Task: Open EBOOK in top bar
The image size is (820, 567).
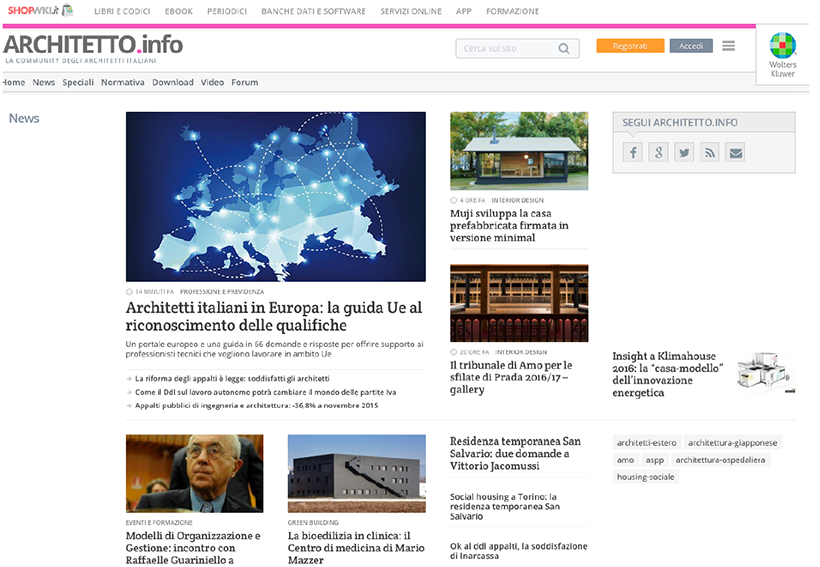Action: pyautogui.click(x=179, y=11)
